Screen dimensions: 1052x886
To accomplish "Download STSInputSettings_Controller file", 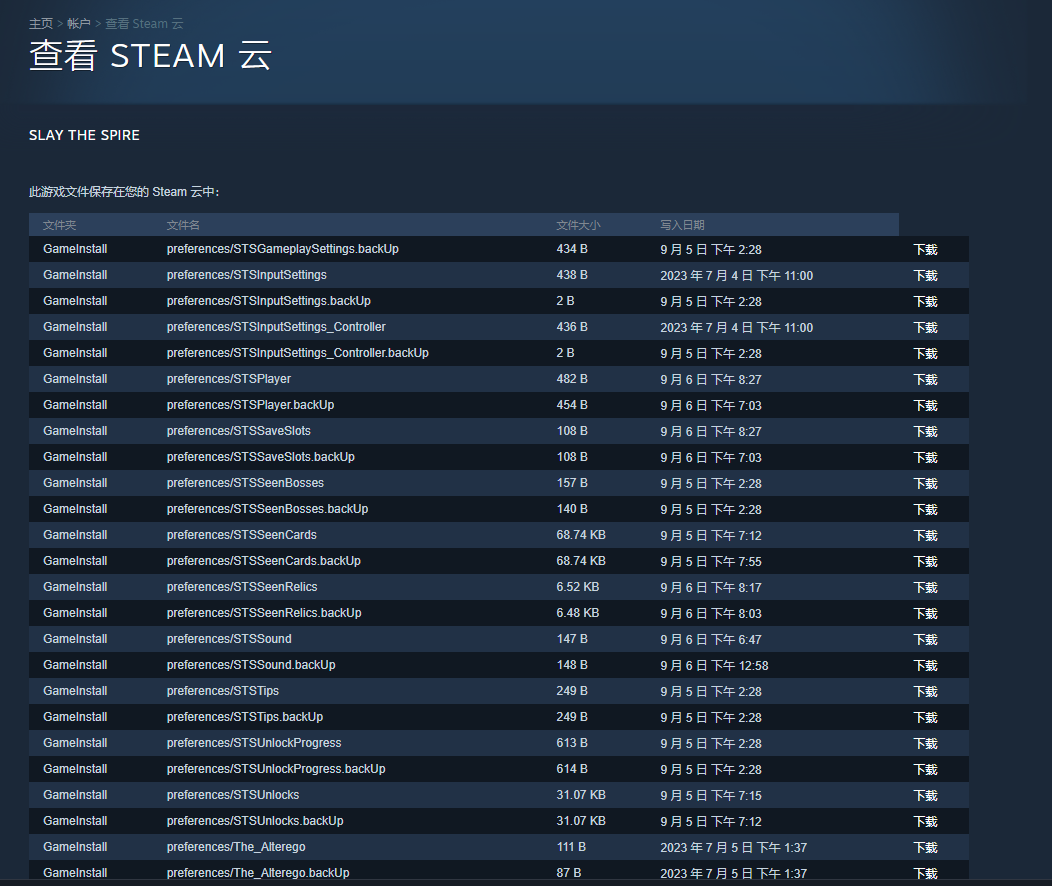I will point(925,328).
